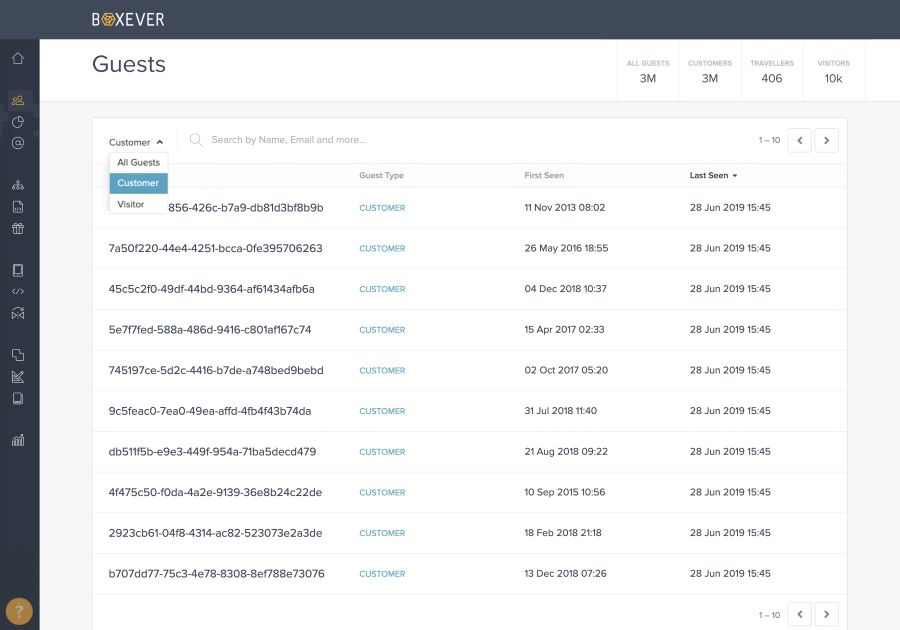Go to next page using top arrow

(x=827, y=141)
